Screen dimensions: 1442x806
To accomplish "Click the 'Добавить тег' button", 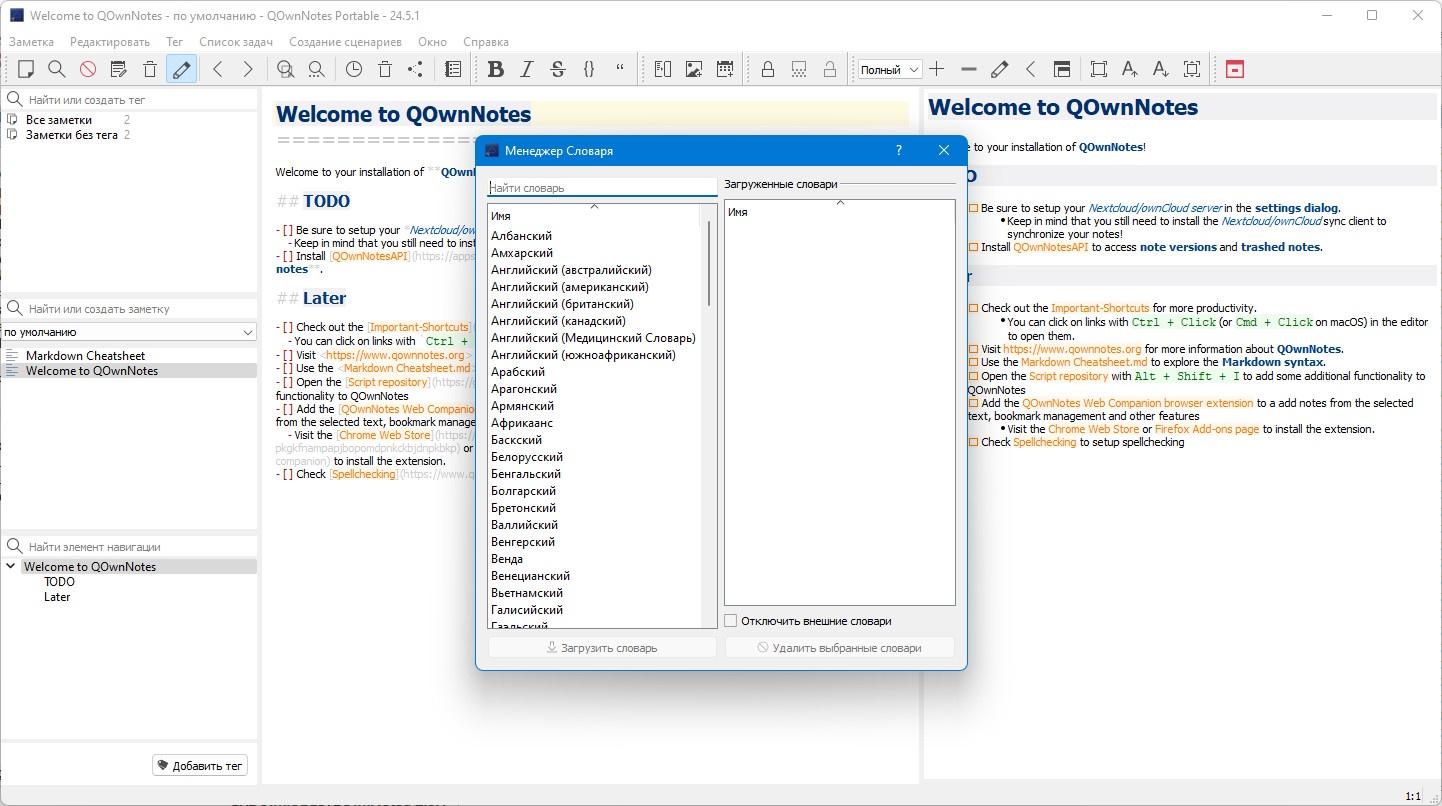I will pos(200,766).
